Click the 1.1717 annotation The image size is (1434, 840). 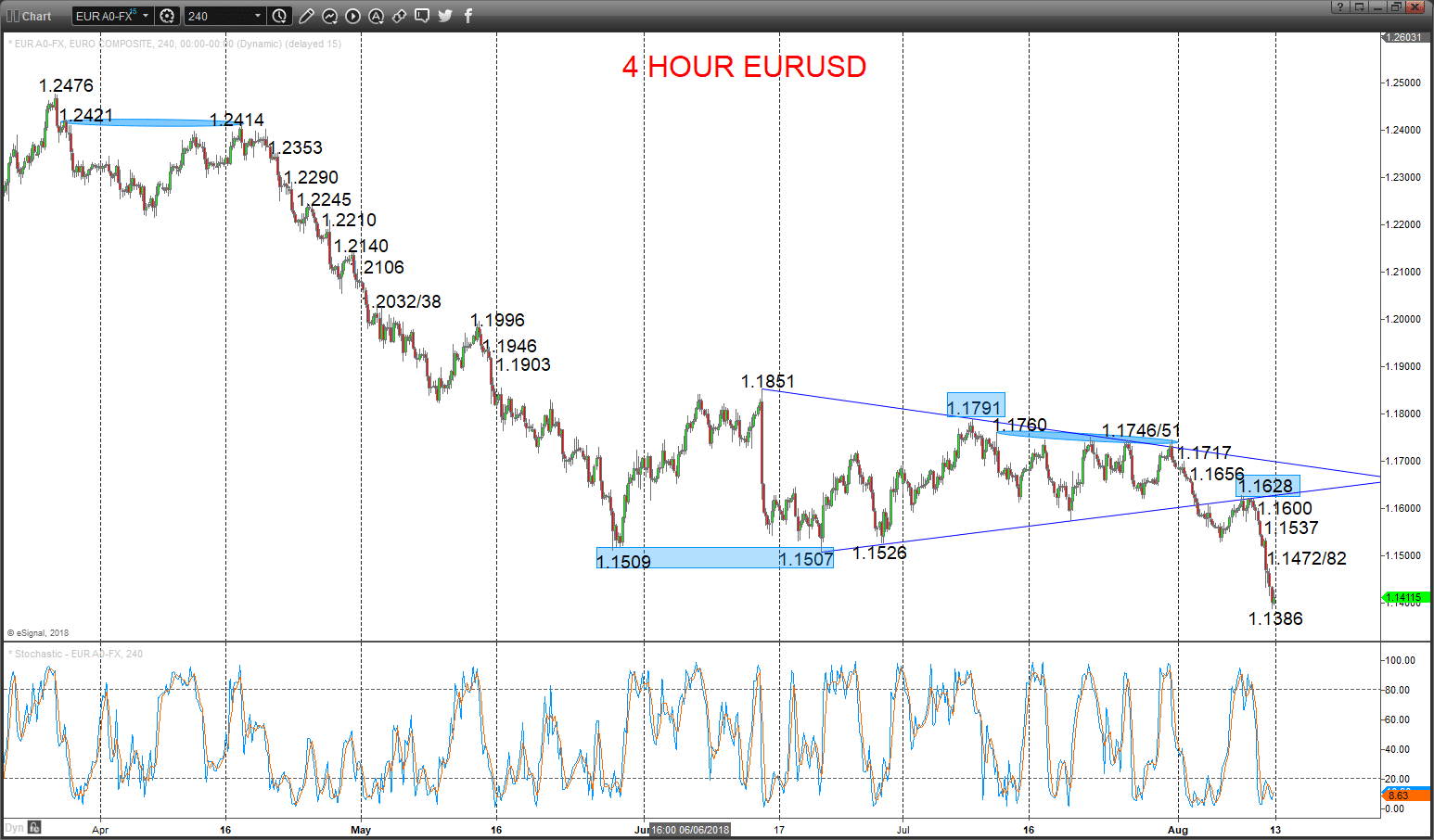point(1204,452)
